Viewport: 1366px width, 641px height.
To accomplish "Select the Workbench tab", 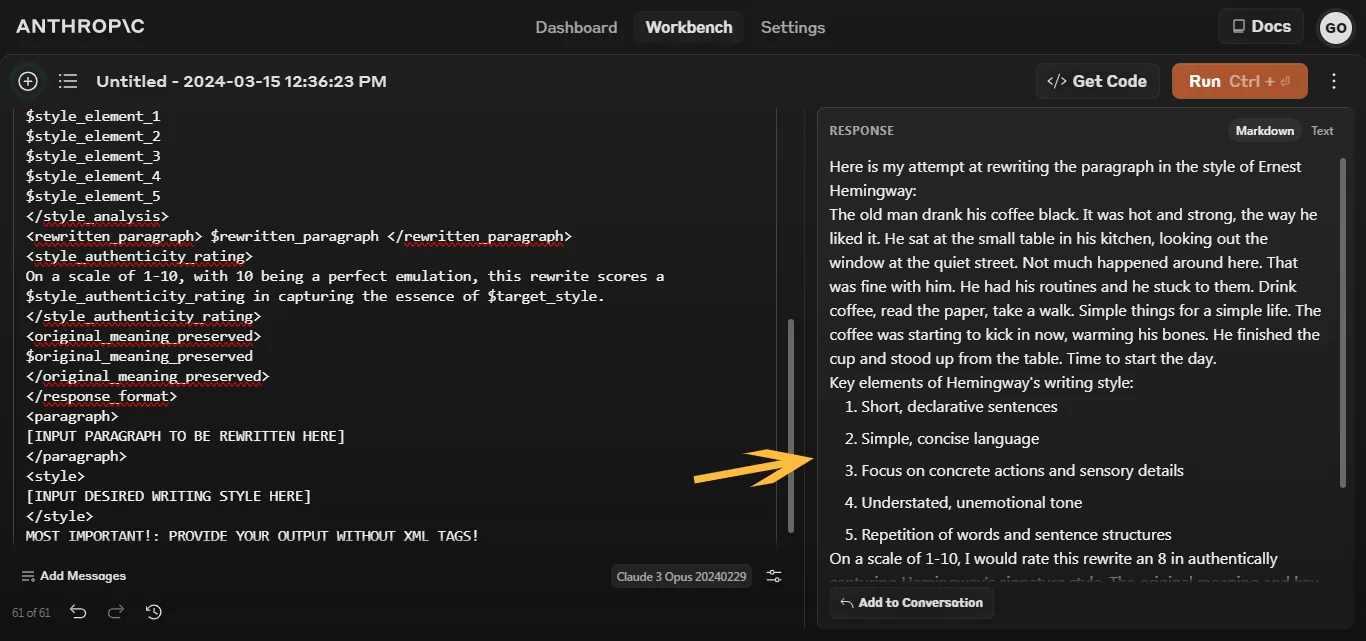I will (689, 27).
